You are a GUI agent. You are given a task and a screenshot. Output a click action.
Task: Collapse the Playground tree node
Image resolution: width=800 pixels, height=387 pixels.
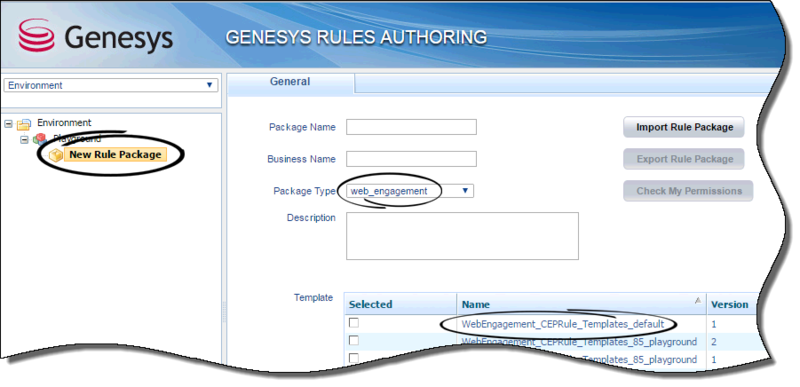(x=24, y=139)
